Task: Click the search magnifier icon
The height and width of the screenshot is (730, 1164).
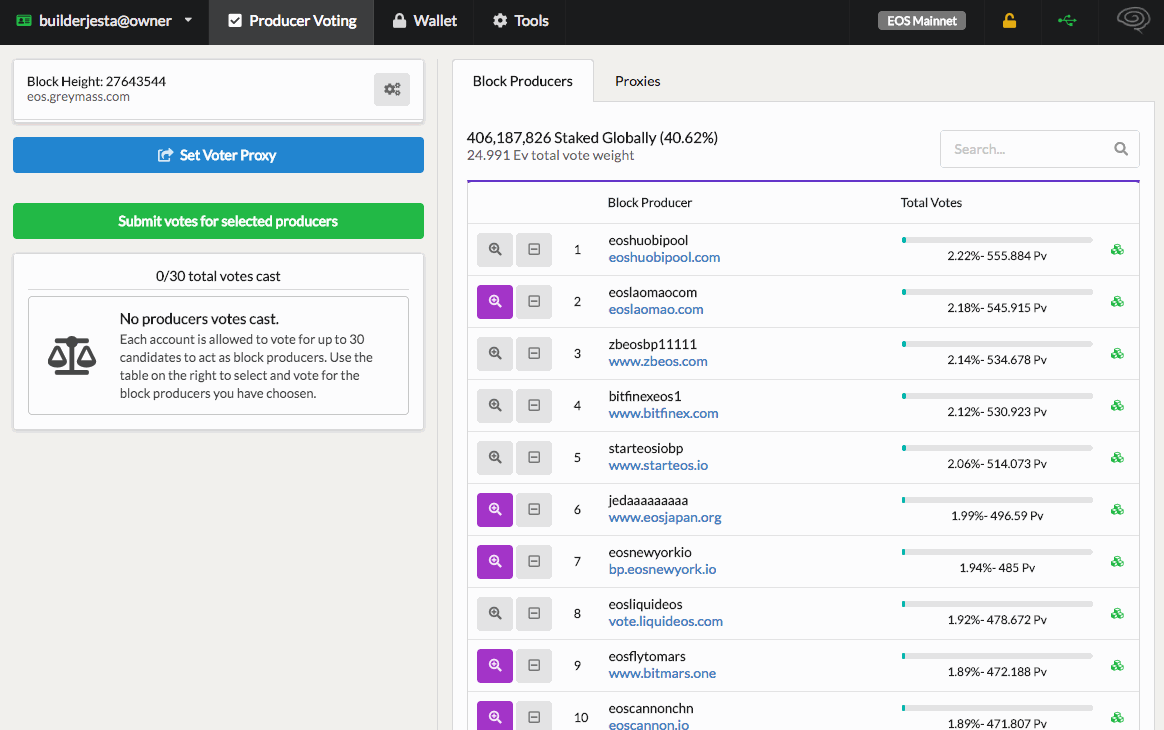Action: pyautogui.click(x=1121, y=149)
